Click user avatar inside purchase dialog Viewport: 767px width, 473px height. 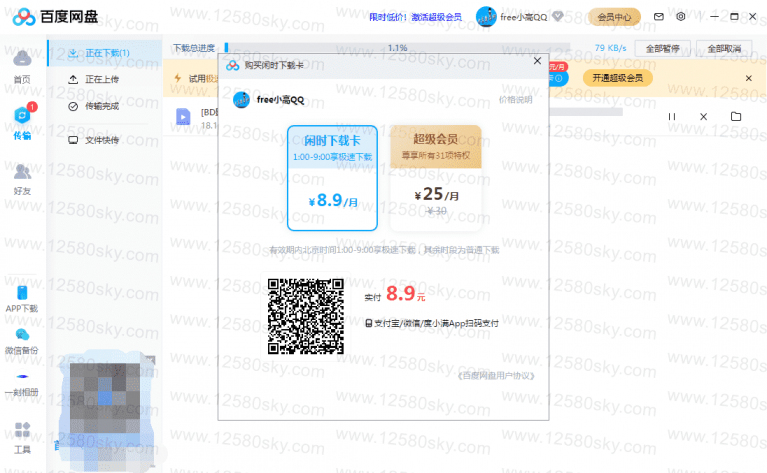(x=241, y=100)
